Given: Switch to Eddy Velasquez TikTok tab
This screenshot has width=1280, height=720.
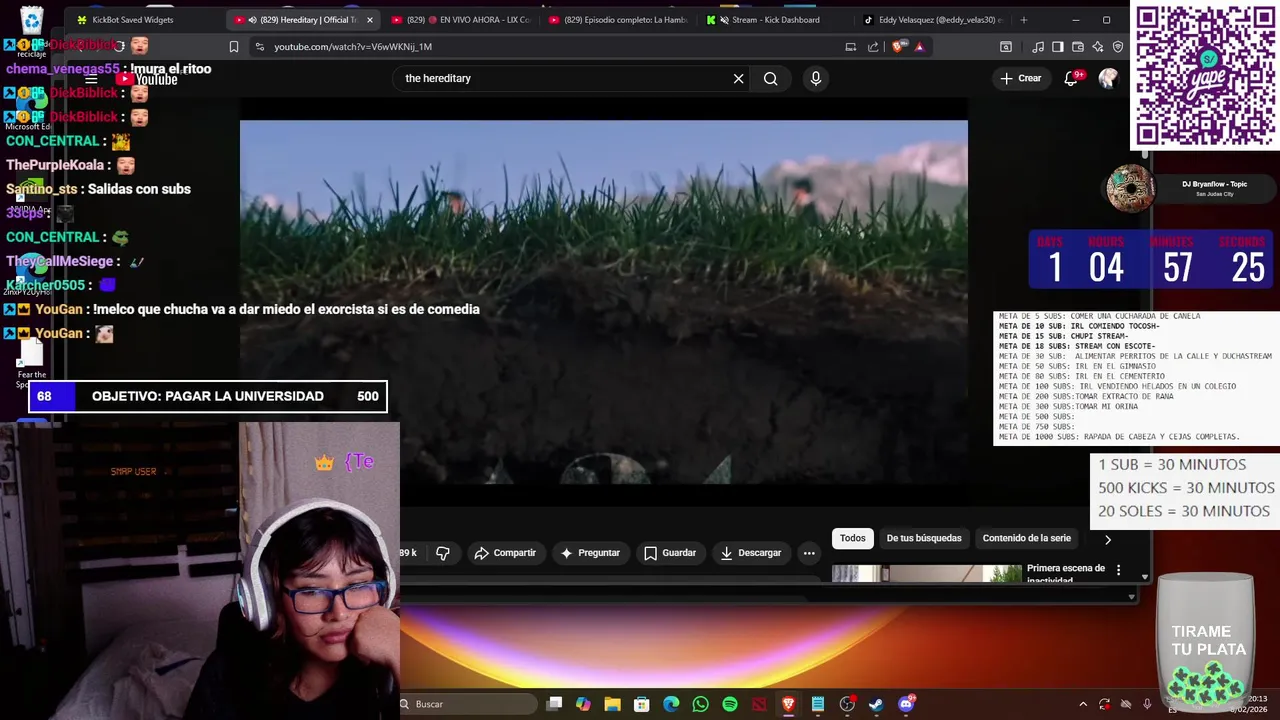Looking at the screenshot, I should click(x=932, y=20).
